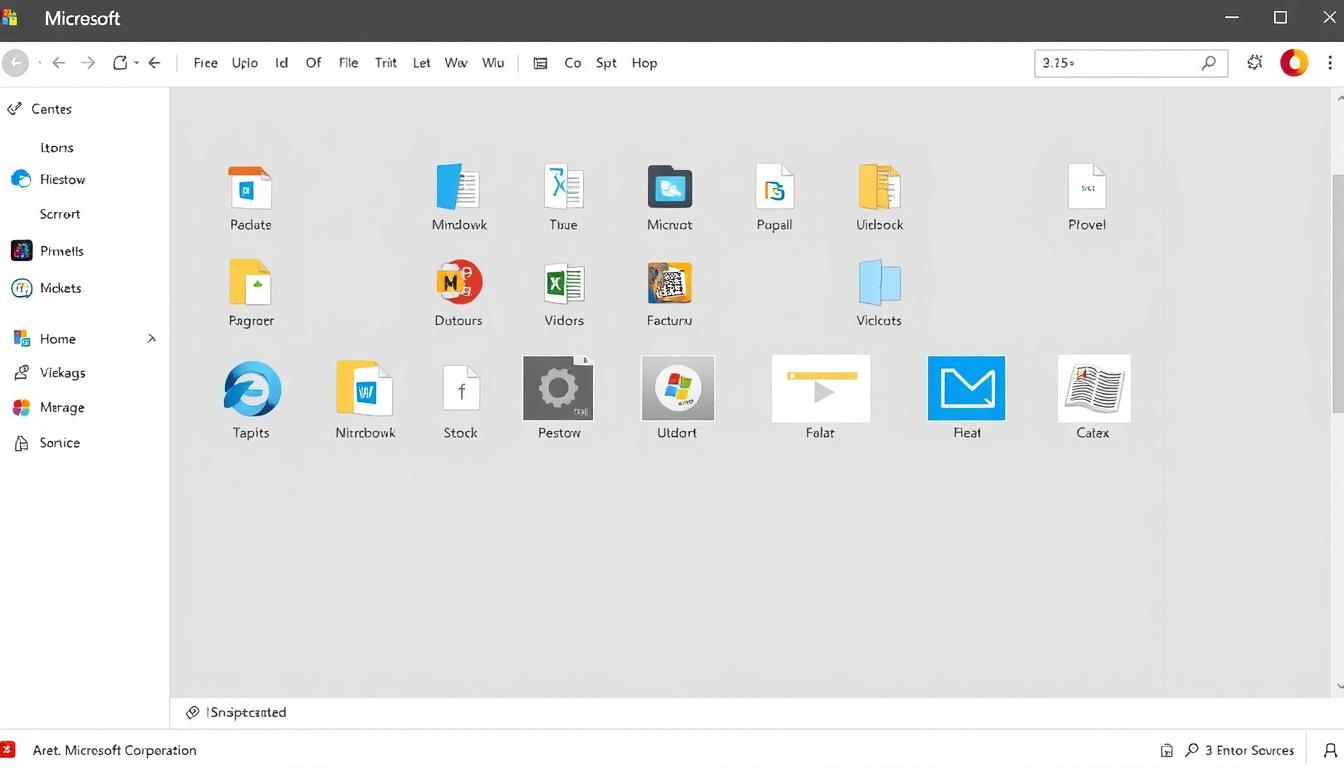Click the user icon in status bar
Screen dimensions: 1344x768
(x=1331, y=750)
